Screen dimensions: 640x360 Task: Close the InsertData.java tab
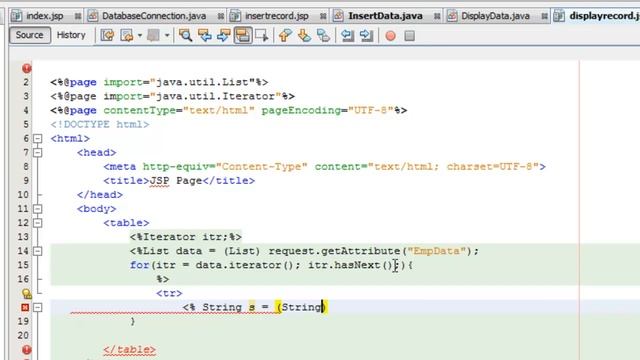[x=437, y=16]
